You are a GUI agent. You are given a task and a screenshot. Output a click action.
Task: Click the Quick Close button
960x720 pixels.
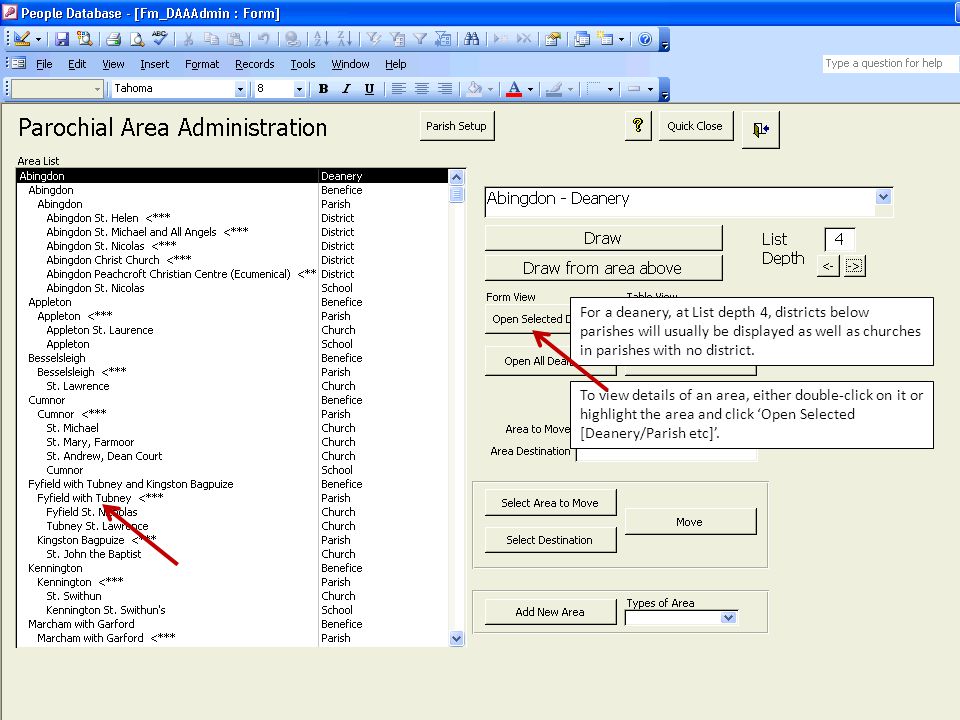[695, 126]
